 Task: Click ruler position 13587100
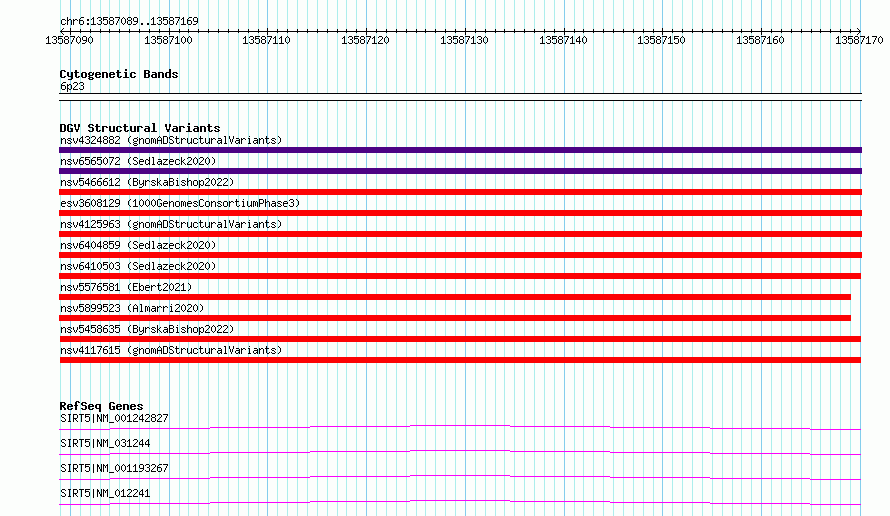tap(169, 40)
